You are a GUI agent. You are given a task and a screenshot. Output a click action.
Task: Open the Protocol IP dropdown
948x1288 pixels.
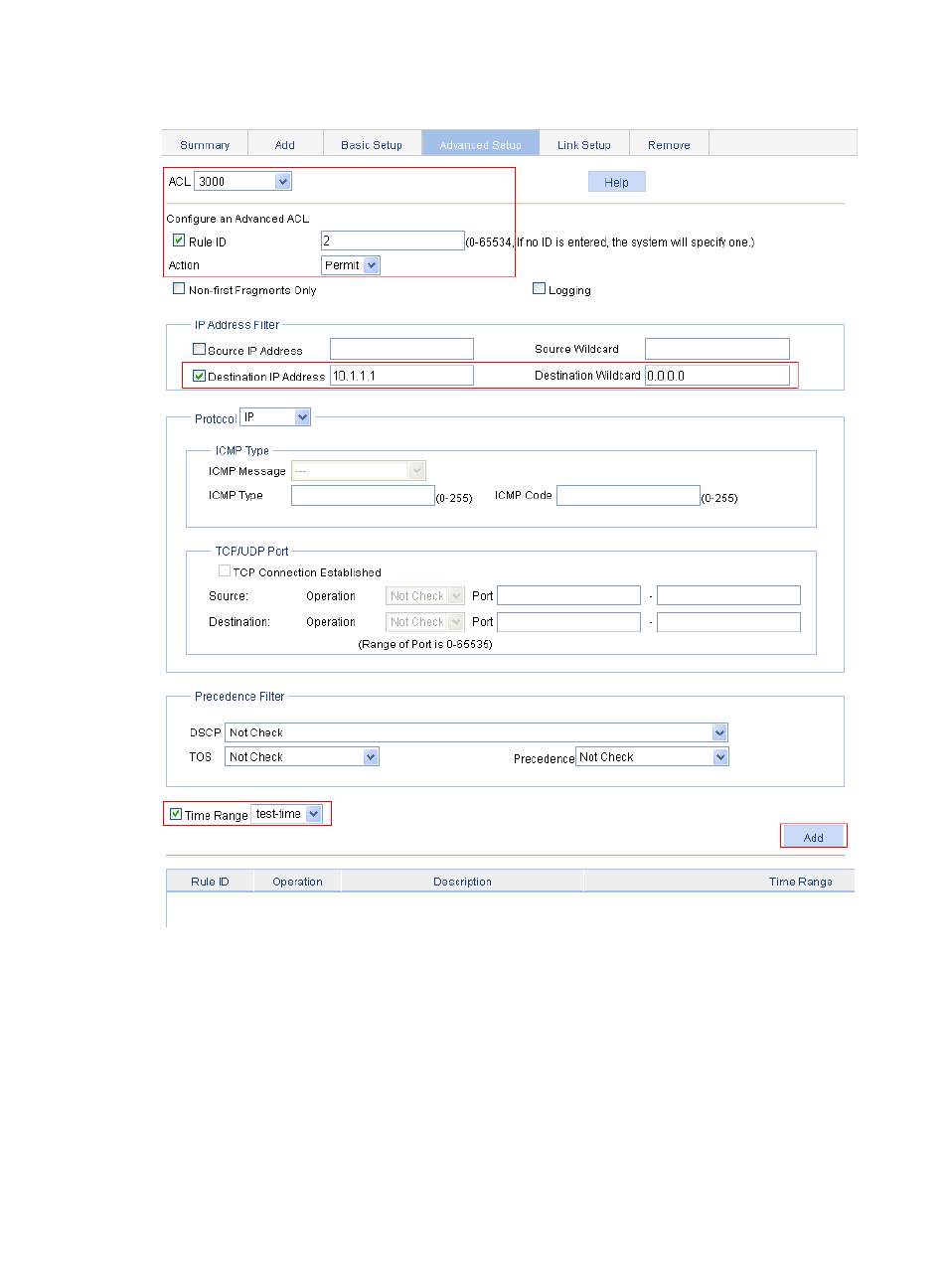(x=275, y=417)
